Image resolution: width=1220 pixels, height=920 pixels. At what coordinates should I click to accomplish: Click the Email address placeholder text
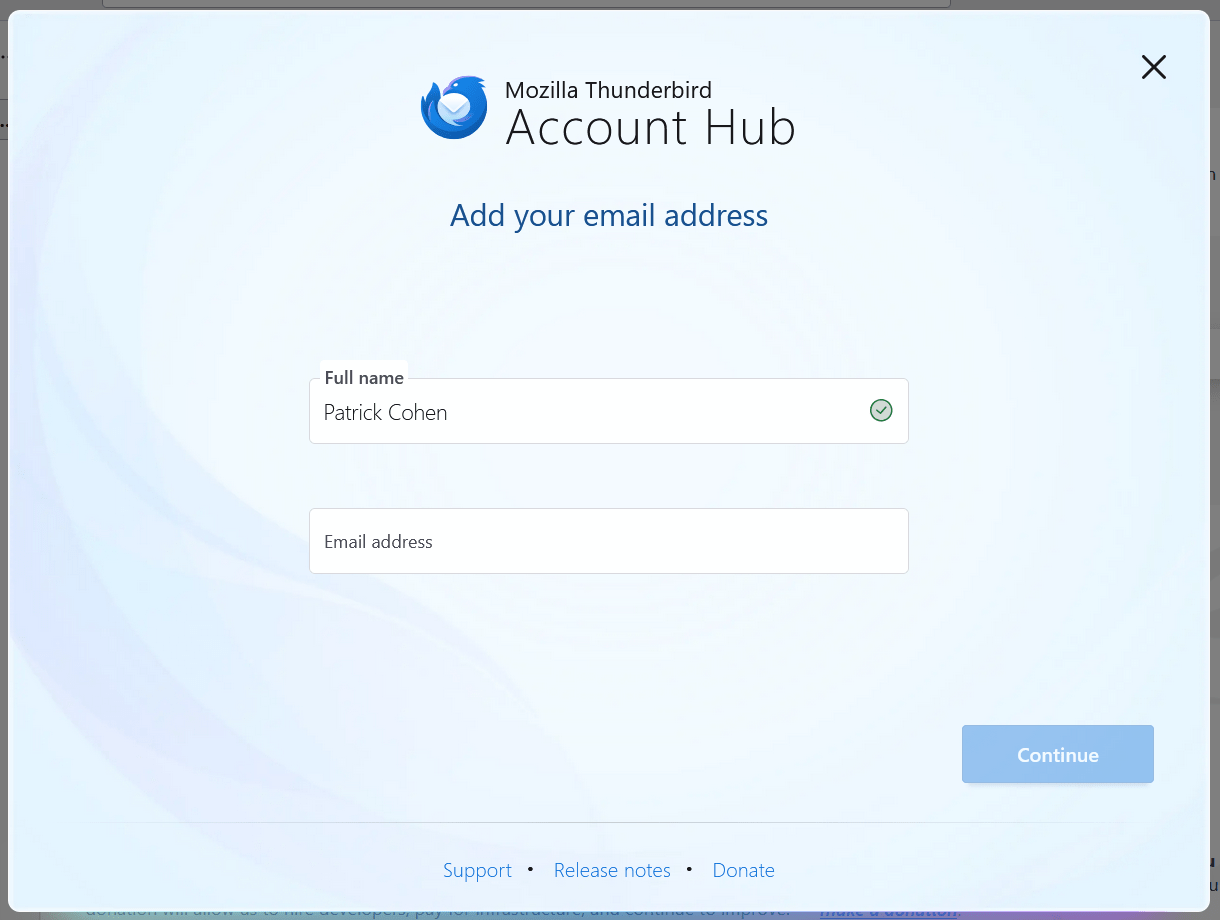[x=377, y=541]
